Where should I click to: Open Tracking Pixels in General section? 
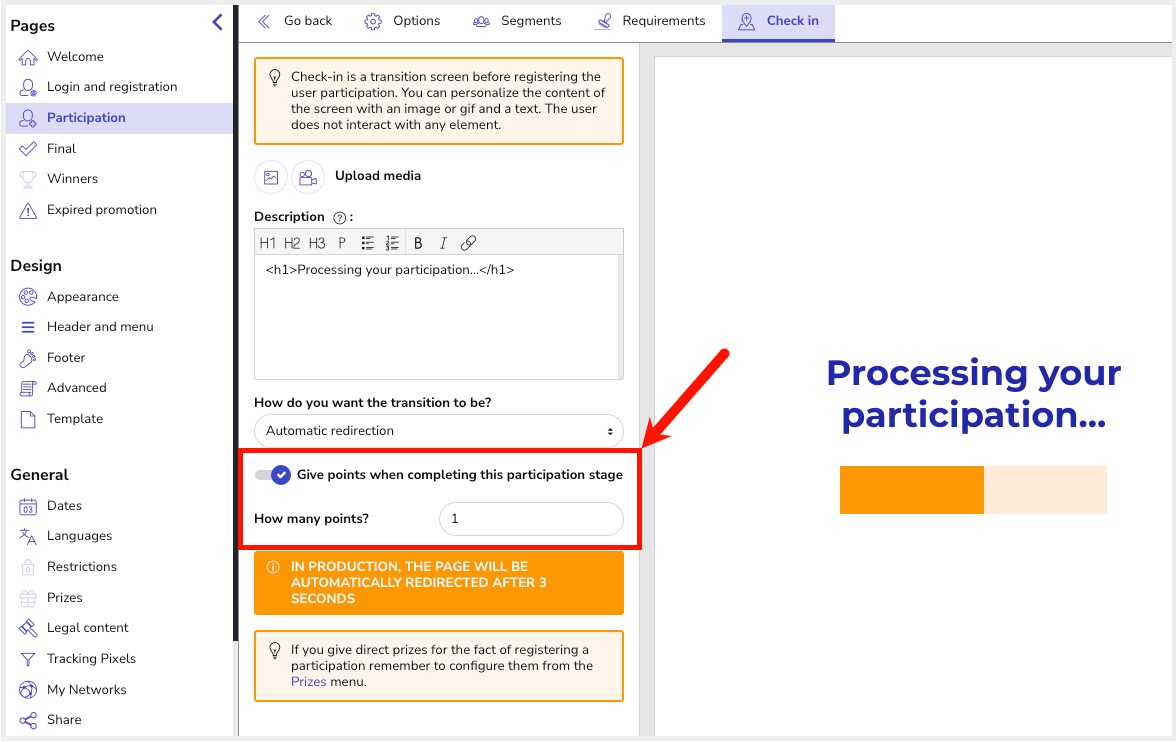tap(91, 659)
